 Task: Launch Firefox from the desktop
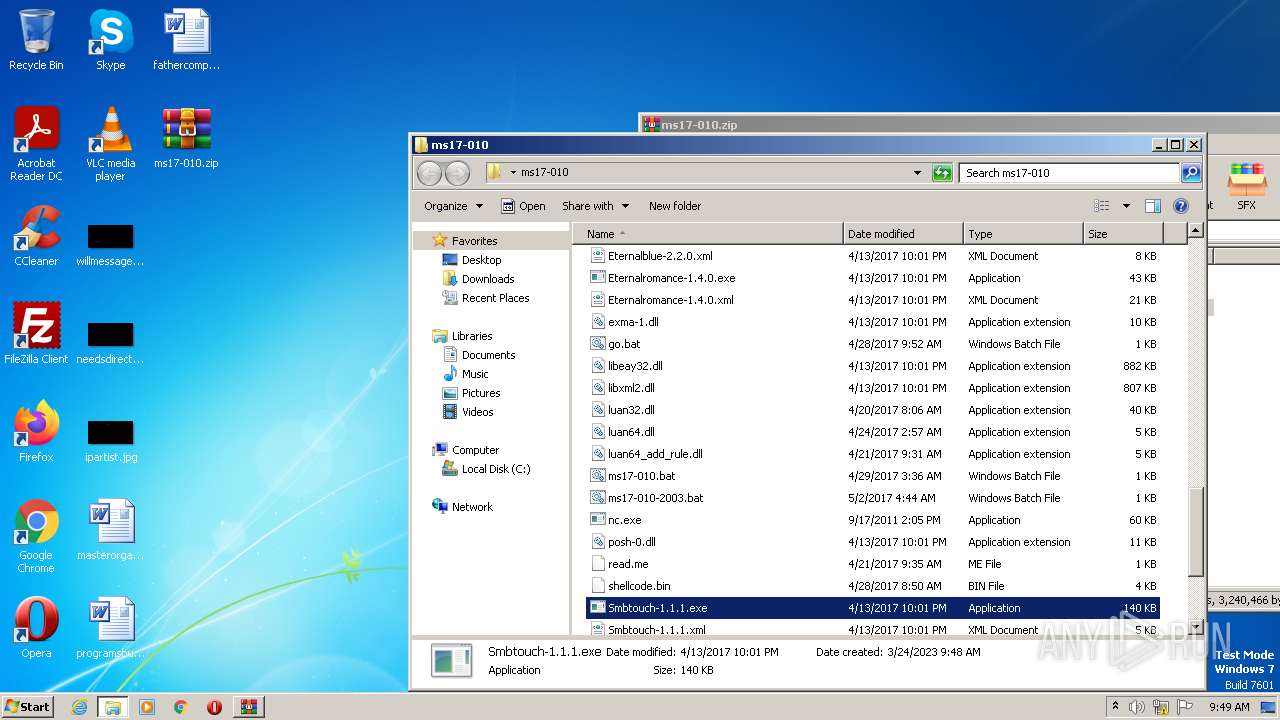(36, 432)
